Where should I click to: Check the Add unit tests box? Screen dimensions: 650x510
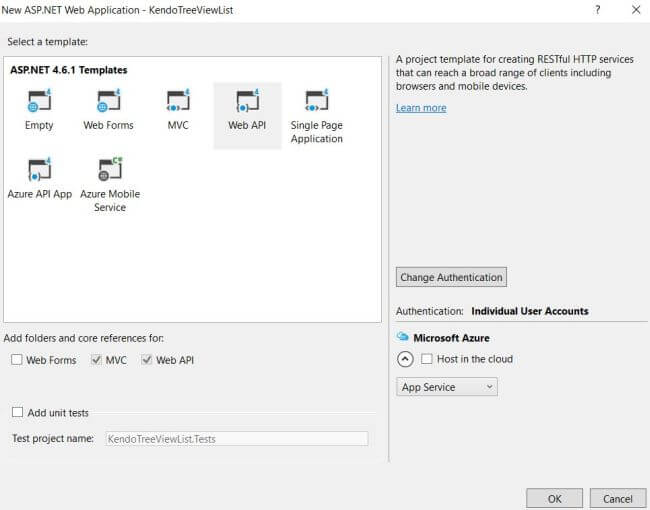click(x=17, y=412)
